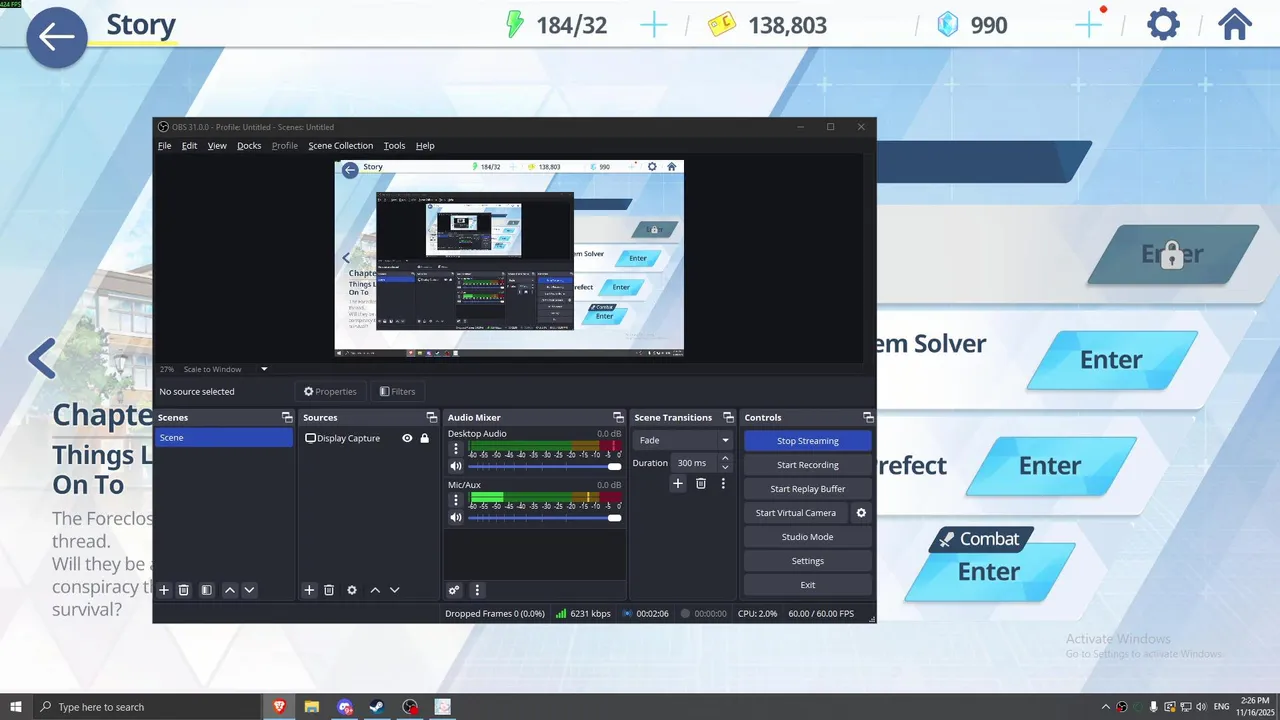Open Edit menu
The height and width of the screenshot is (720, 1280).
pyautogui.click(x=189, y=146)
